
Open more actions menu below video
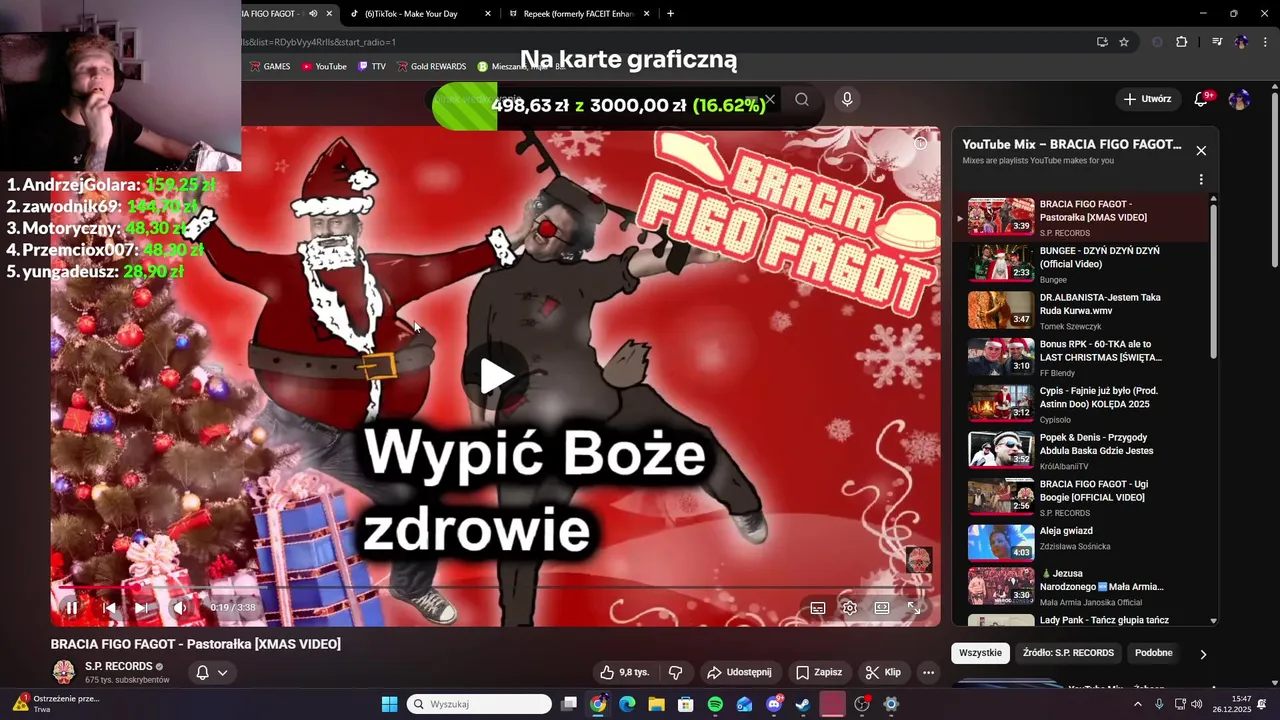coord(928,672)
